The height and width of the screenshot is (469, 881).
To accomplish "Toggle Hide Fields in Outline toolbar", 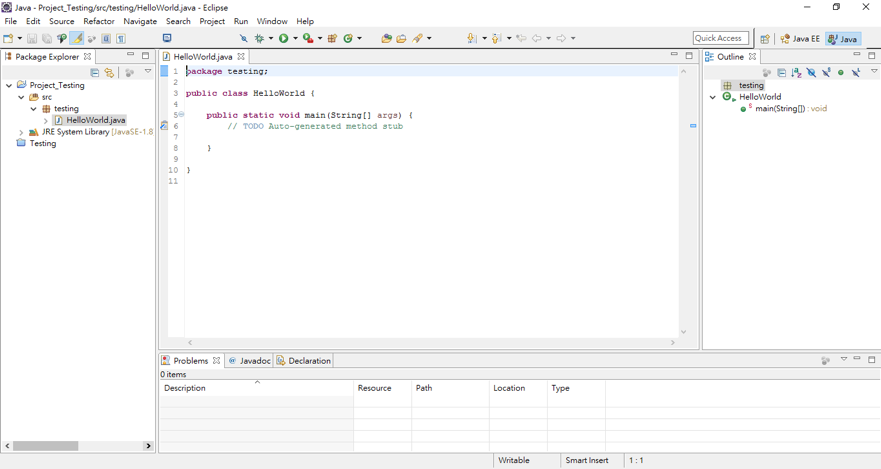I will (811, 72).
